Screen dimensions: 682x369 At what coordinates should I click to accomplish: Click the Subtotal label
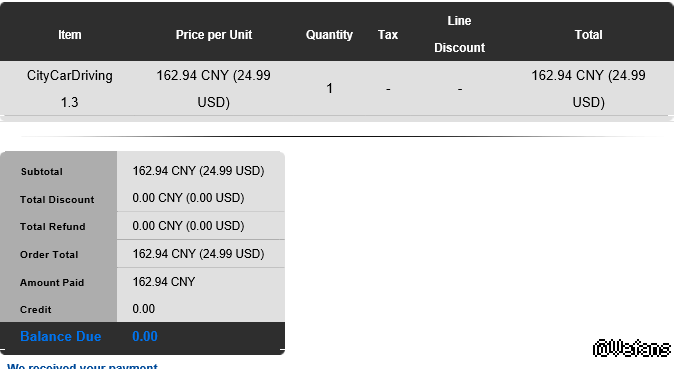coord(42,171)
